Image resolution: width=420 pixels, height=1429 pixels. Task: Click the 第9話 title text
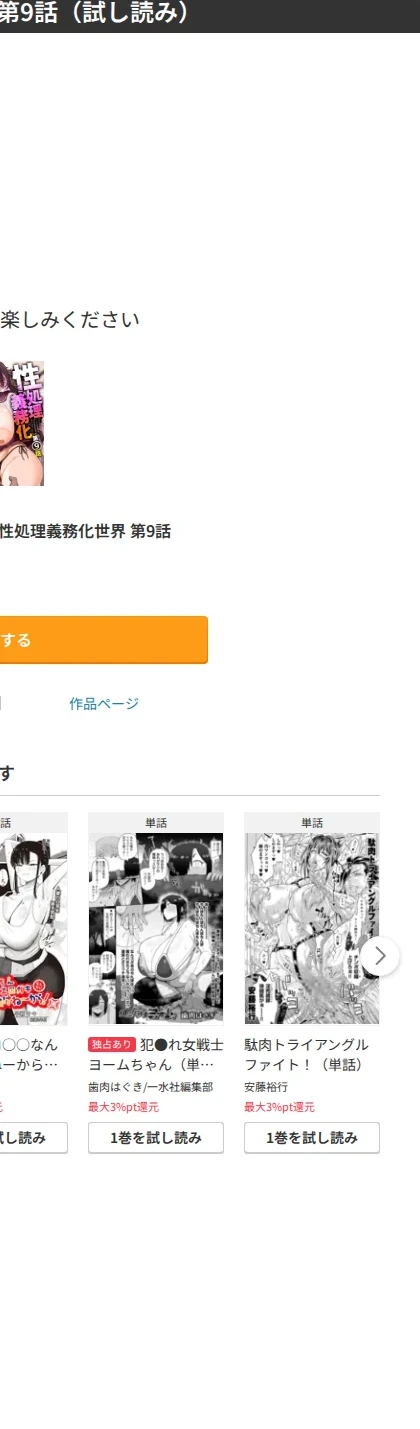(x=85, y=532)
